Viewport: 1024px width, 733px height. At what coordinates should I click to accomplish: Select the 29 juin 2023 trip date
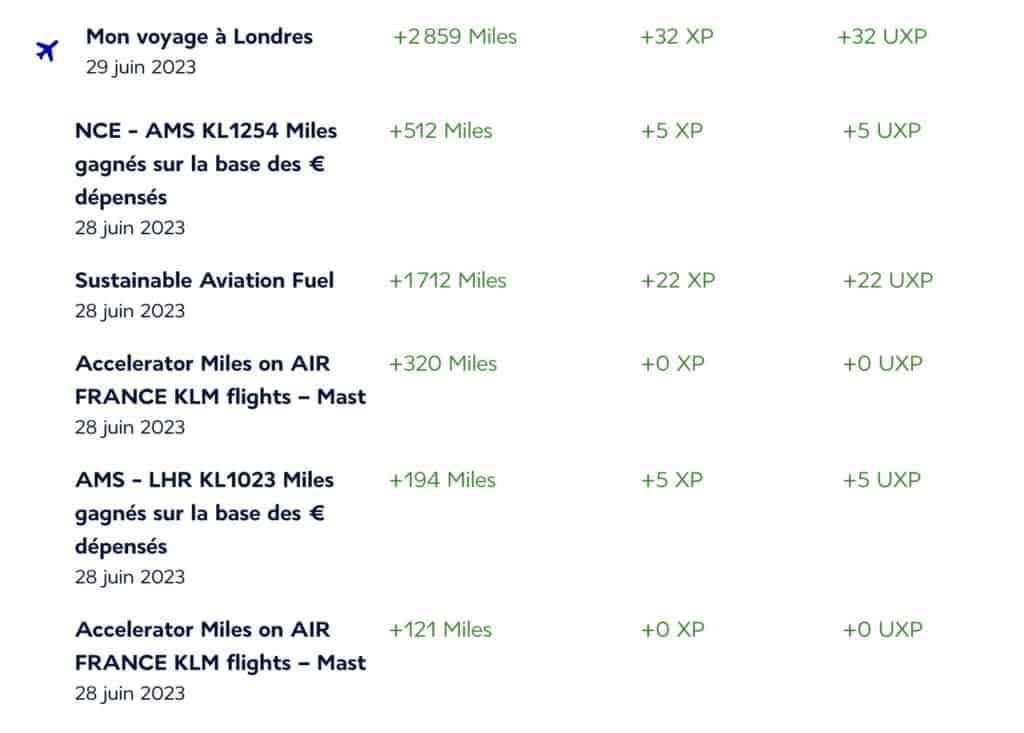[x=140, y=68]
